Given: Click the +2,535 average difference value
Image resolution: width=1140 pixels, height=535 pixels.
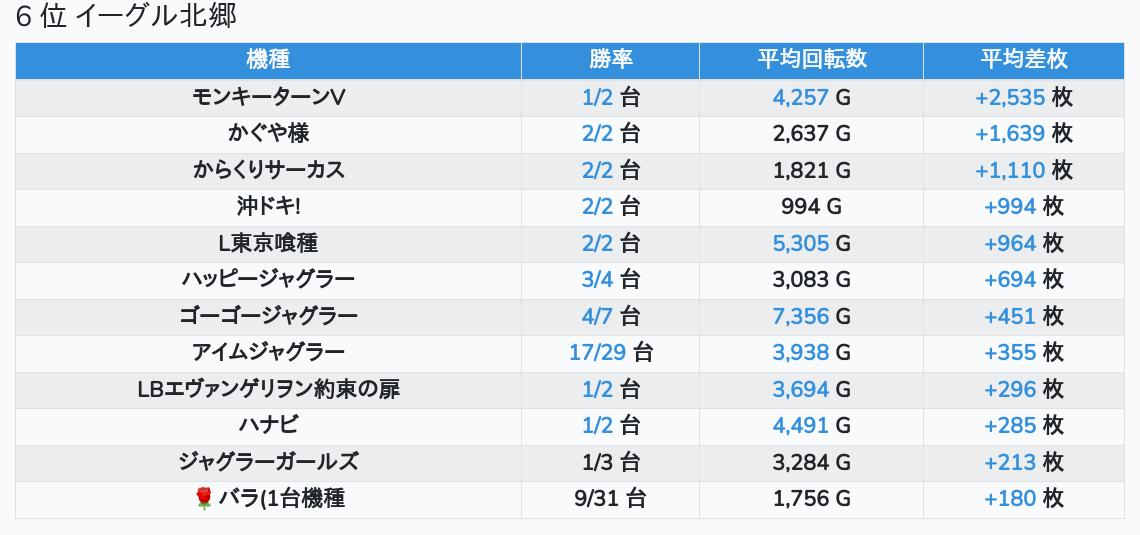Looking at the screenshot, I should [1010, 97].
